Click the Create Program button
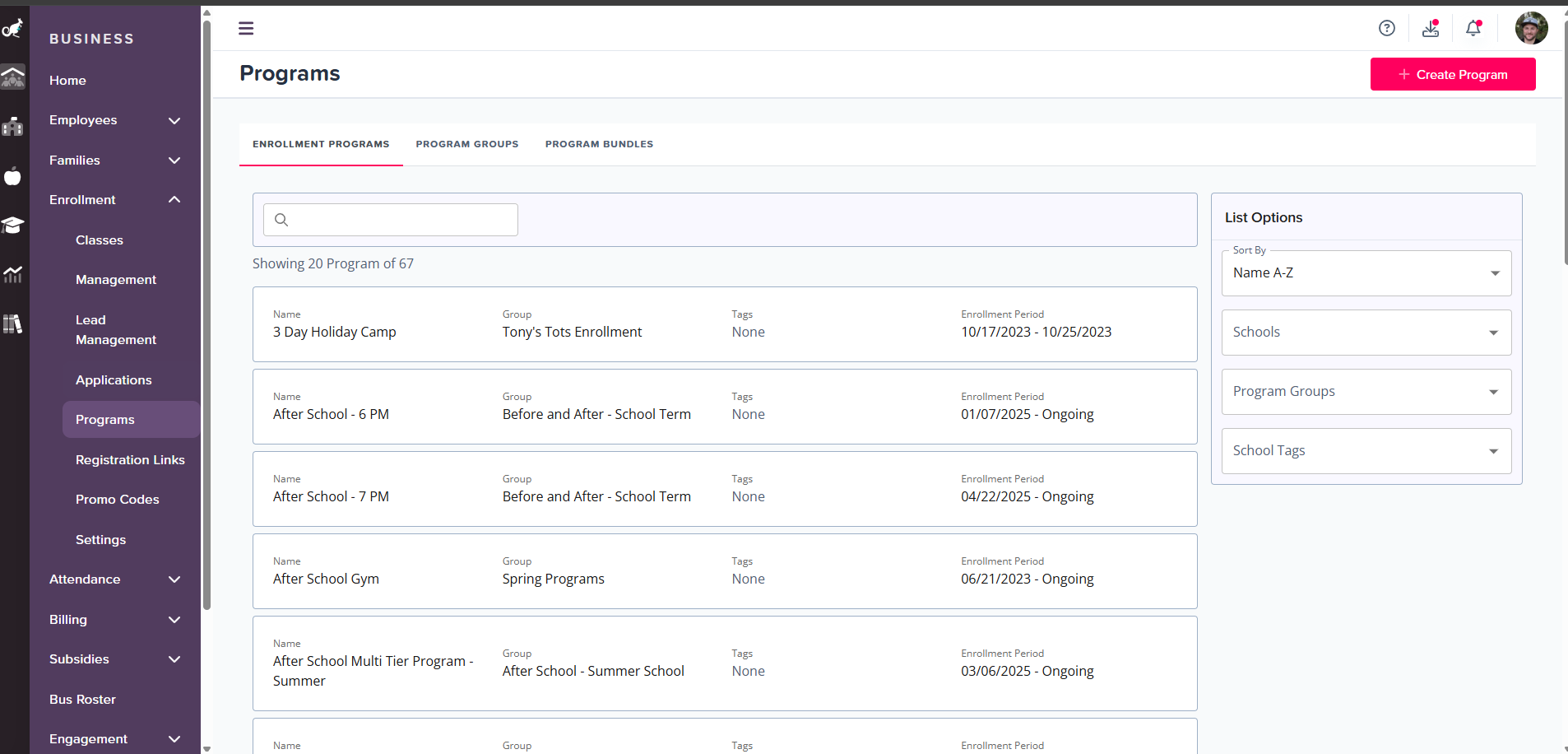 (1452, 74)
